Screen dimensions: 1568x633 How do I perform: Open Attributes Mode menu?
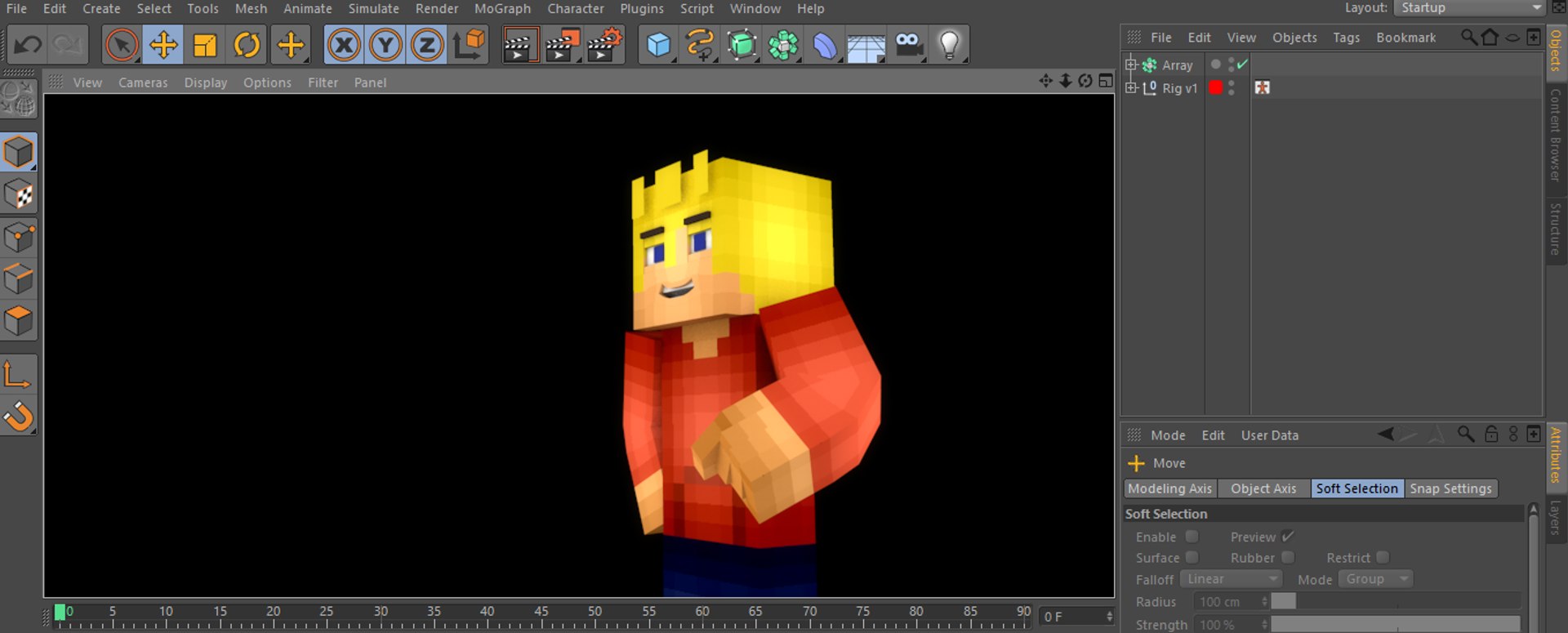tap(1168, 435)
